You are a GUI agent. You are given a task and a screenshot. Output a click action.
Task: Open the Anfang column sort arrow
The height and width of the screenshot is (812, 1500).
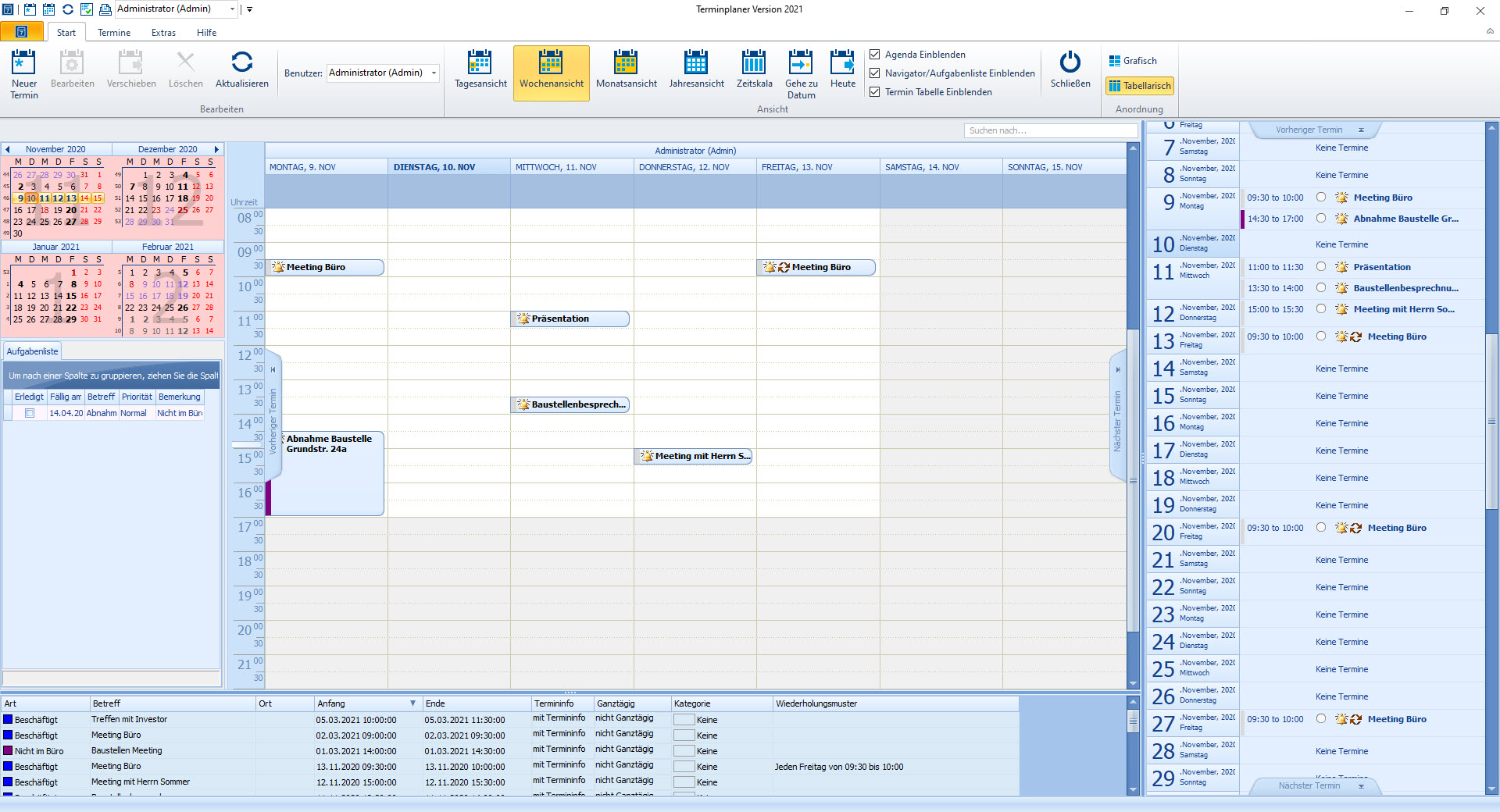[x=412, y=703]
